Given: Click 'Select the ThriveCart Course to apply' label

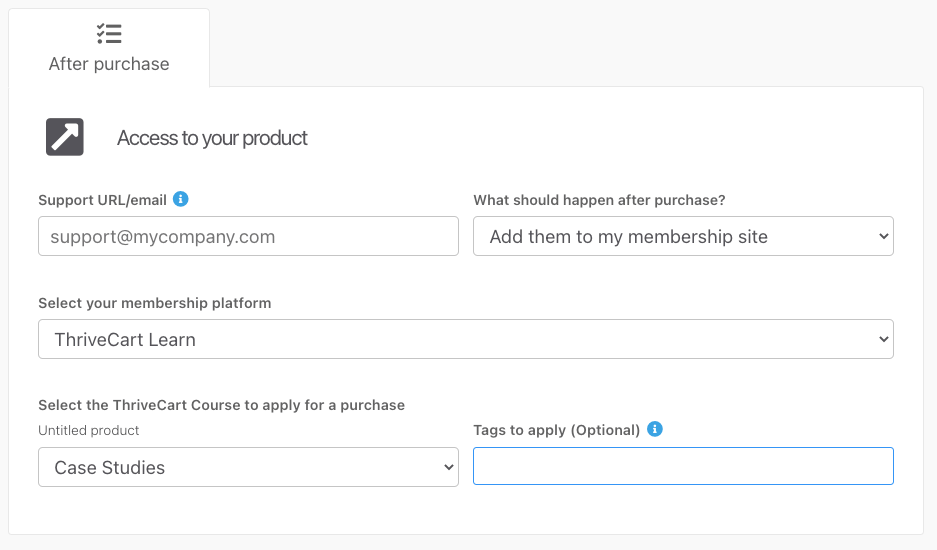Looking at the screenshot, I should point(221,405).
